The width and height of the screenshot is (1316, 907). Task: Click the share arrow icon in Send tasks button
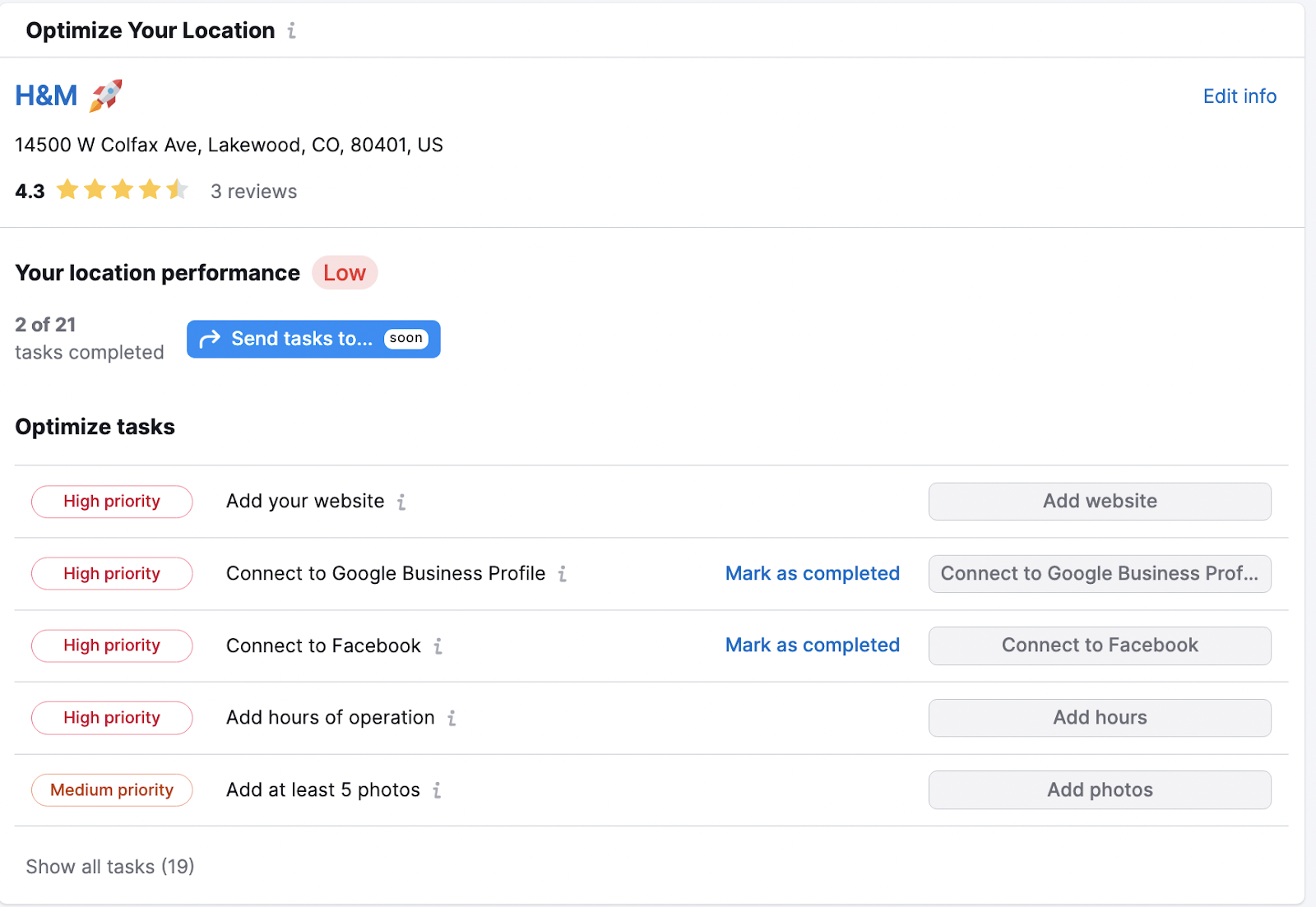pos(211,339)
